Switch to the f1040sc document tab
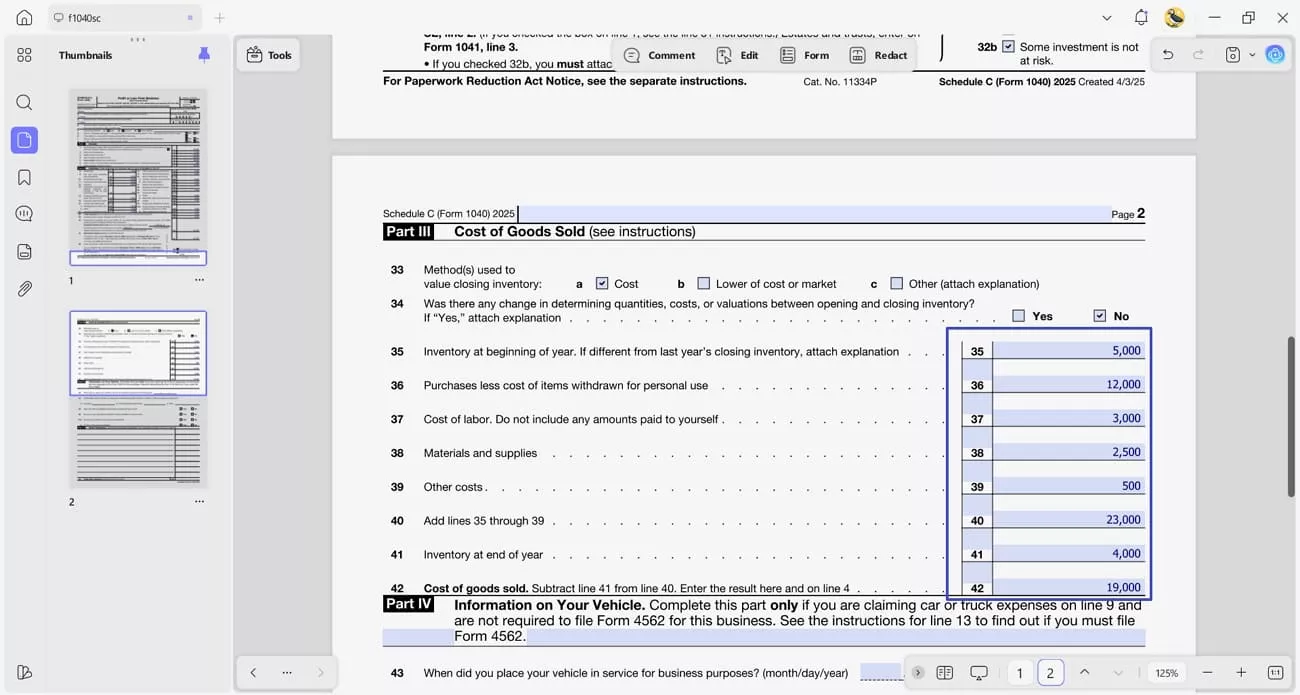 [x=124, y=18]
